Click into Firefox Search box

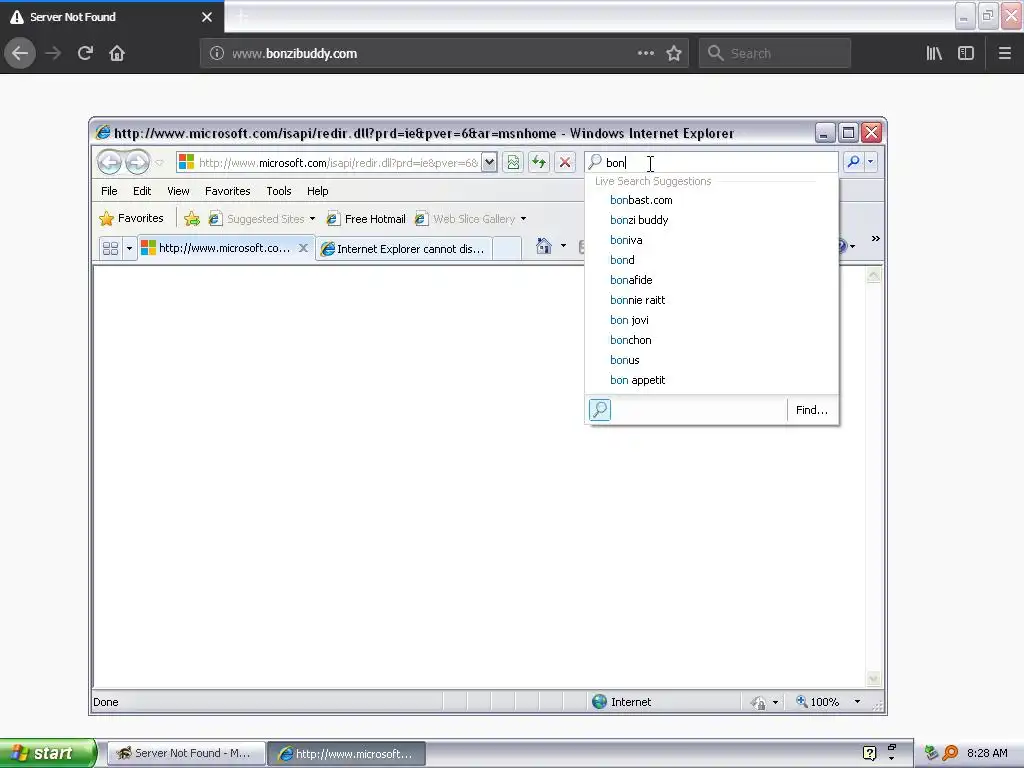click(775, 54)
